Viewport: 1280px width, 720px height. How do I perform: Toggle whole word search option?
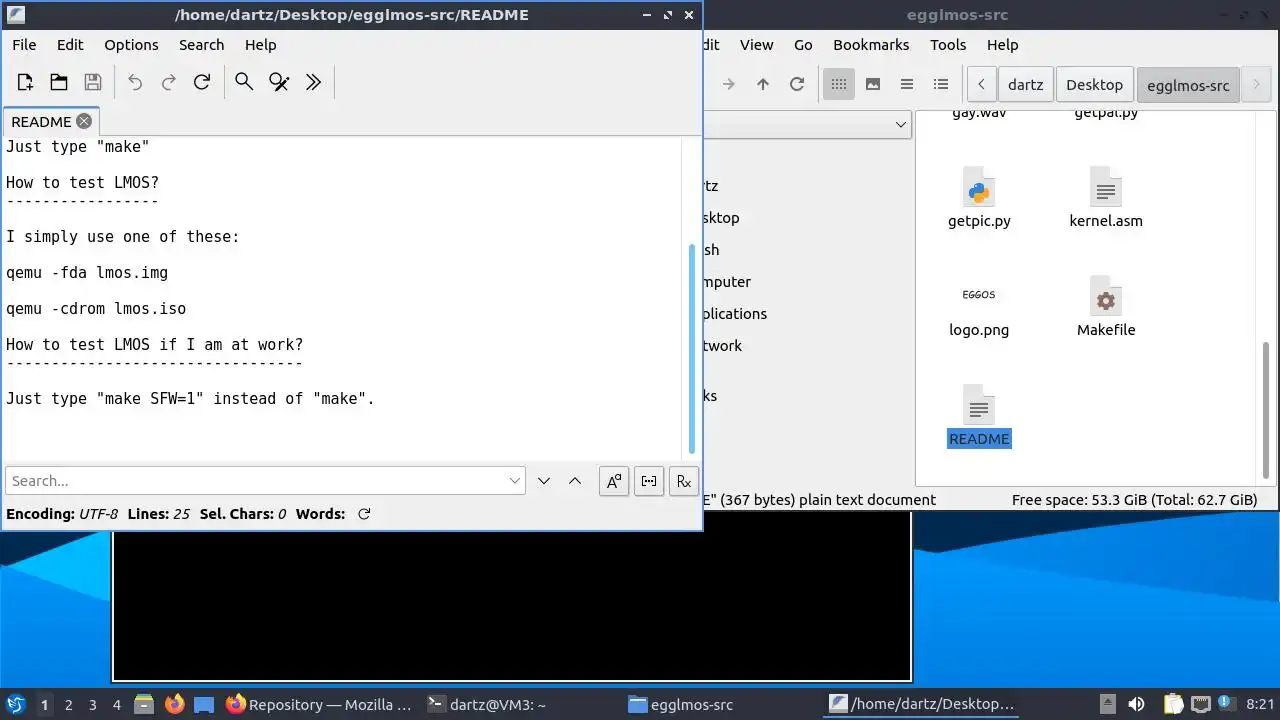649,481
